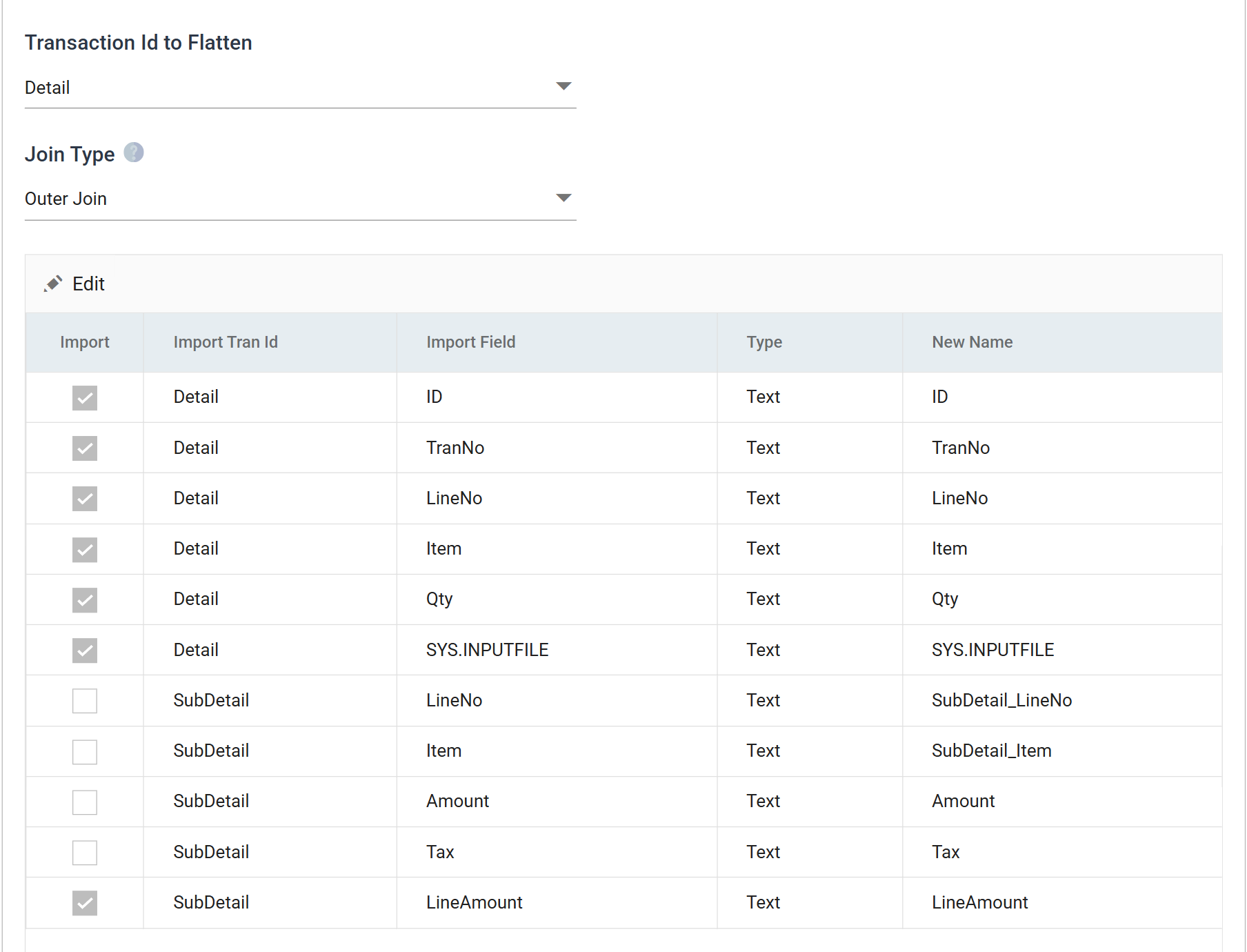The height and width of the screenshot is (952, 1247).
Task: Toggle Import checkbox for SYS.INPUTFILE row
Action: point(85,651)
